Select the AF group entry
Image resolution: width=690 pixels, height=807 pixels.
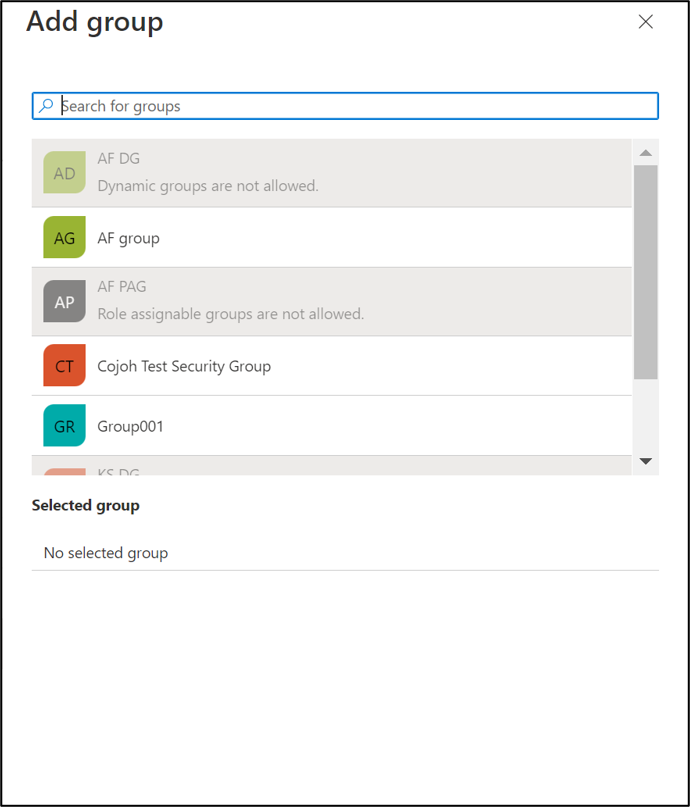[x=300, y=237]
